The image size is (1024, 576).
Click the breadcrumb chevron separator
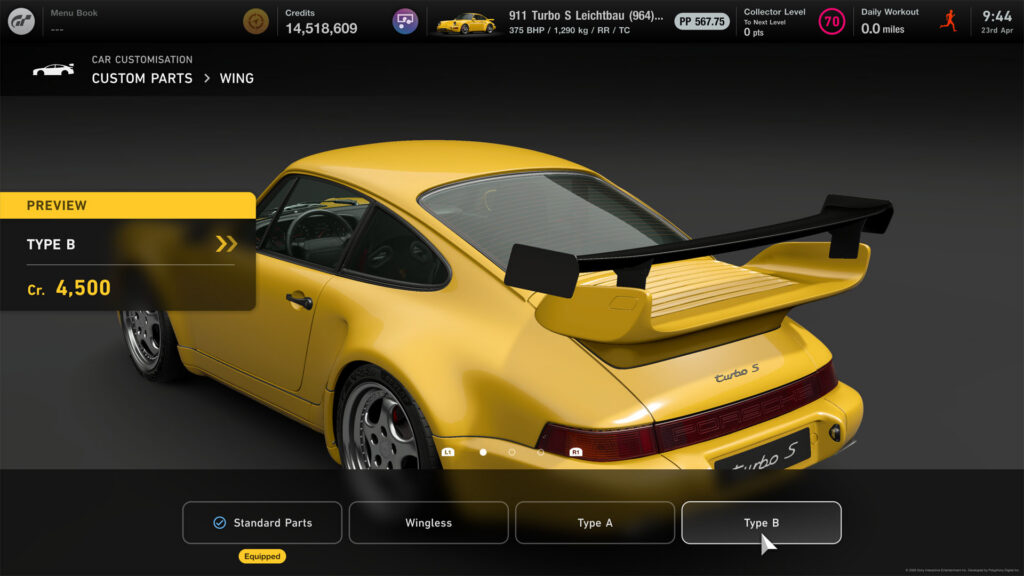click(206, 78)
